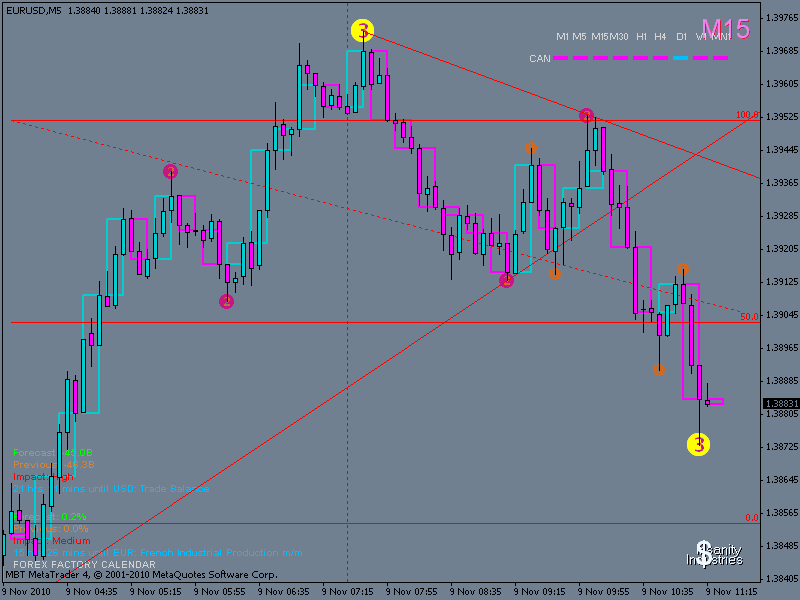
Task: Click the Impact: Medium label
Action: (52, 541)
